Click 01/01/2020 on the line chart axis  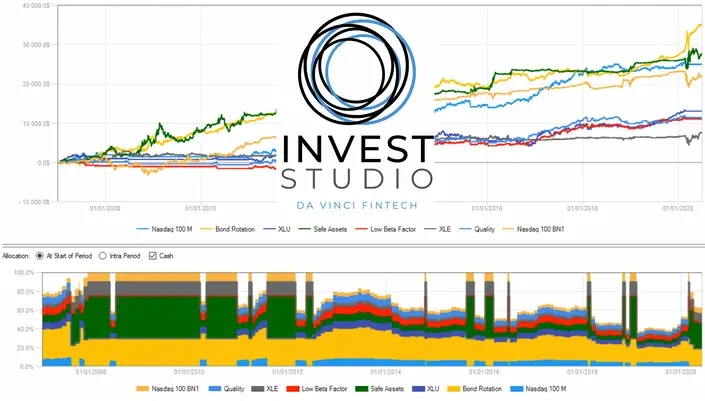coord(678,209)
